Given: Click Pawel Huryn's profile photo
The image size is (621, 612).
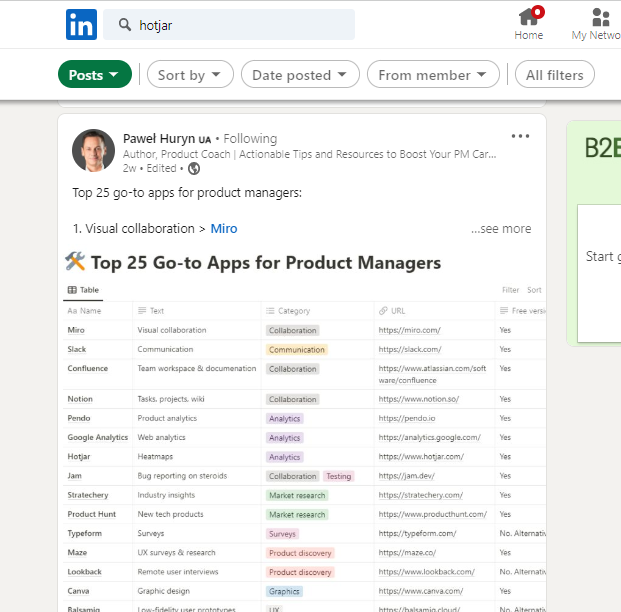Looking at the screenshot, I should coord(93,151).
